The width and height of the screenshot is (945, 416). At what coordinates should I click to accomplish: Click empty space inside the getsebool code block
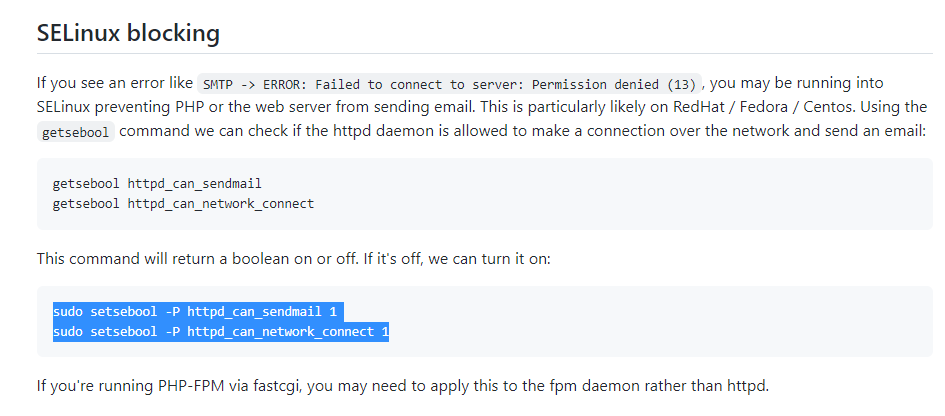coord(603,193)
